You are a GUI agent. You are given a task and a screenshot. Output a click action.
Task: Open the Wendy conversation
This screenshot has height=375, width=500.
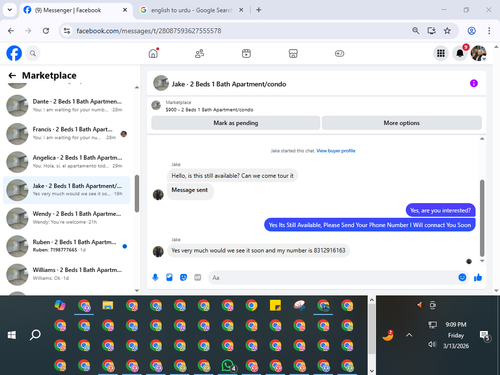[x=67, y=218]
